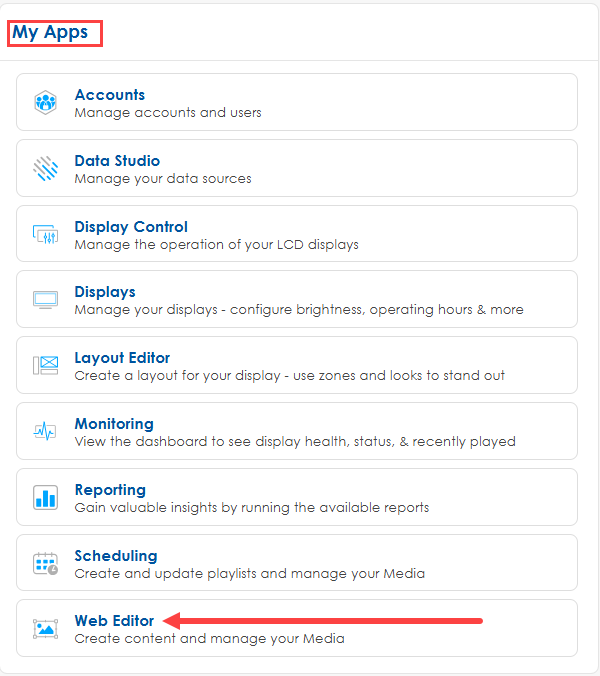This screenshot has width=600, height=676.
Task: Open the Displays title link
Action: pos(105,292)
